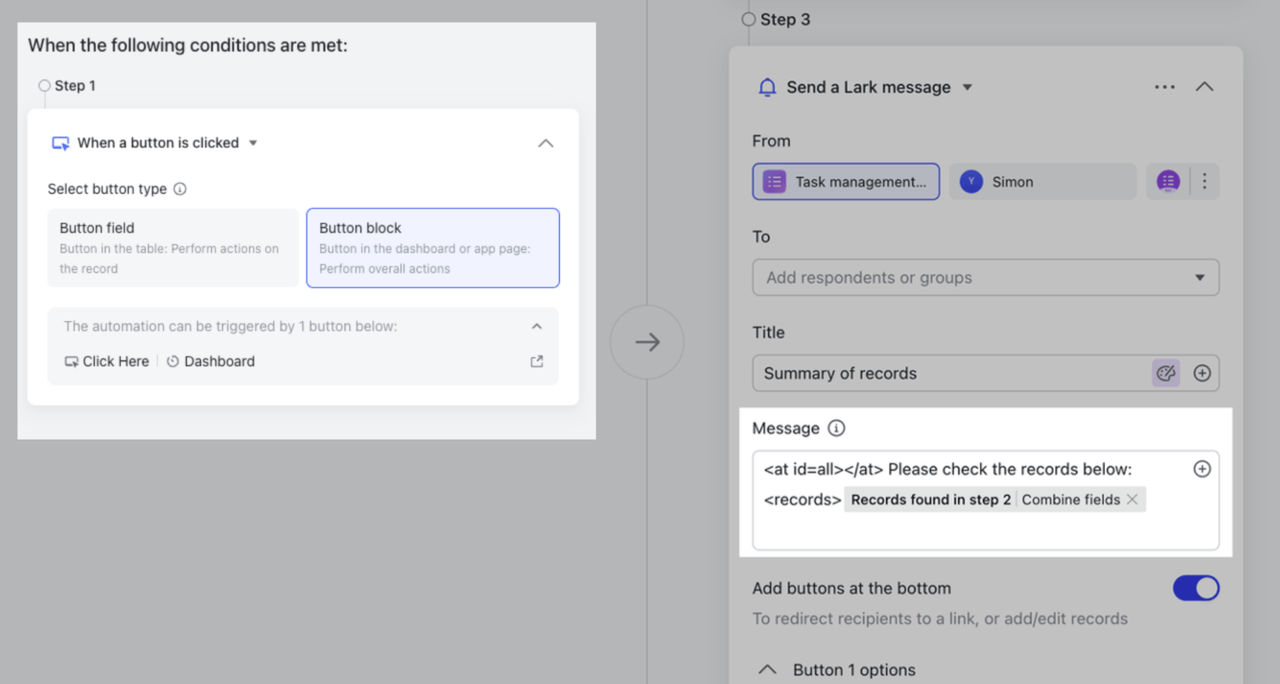The height and width of the screenshot is (684, 1280).
Task: Collapse the triggering buttons list
Action: click(537, 326)
